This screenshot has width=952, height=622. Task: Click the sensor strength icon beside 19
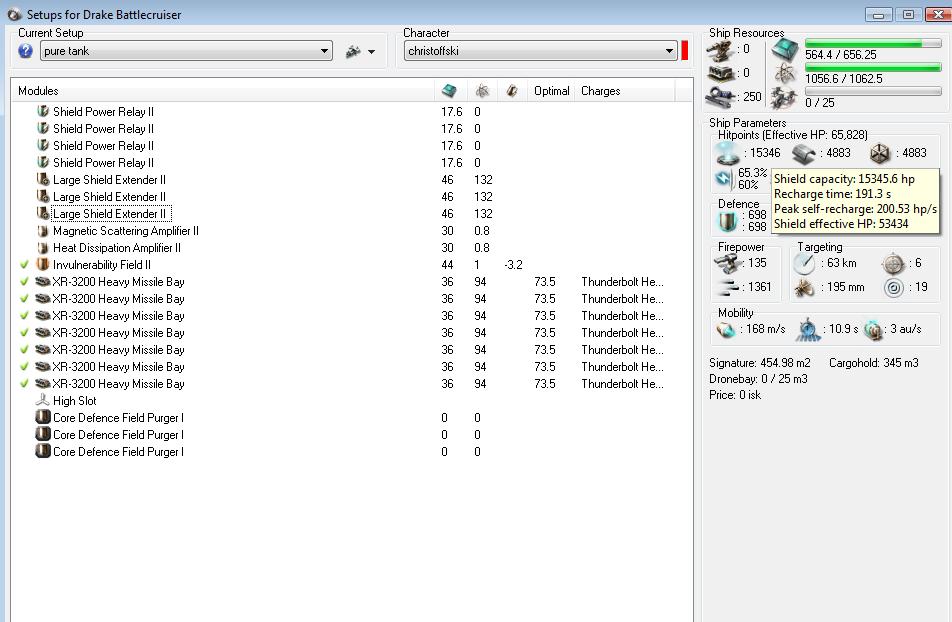point(894,287)
